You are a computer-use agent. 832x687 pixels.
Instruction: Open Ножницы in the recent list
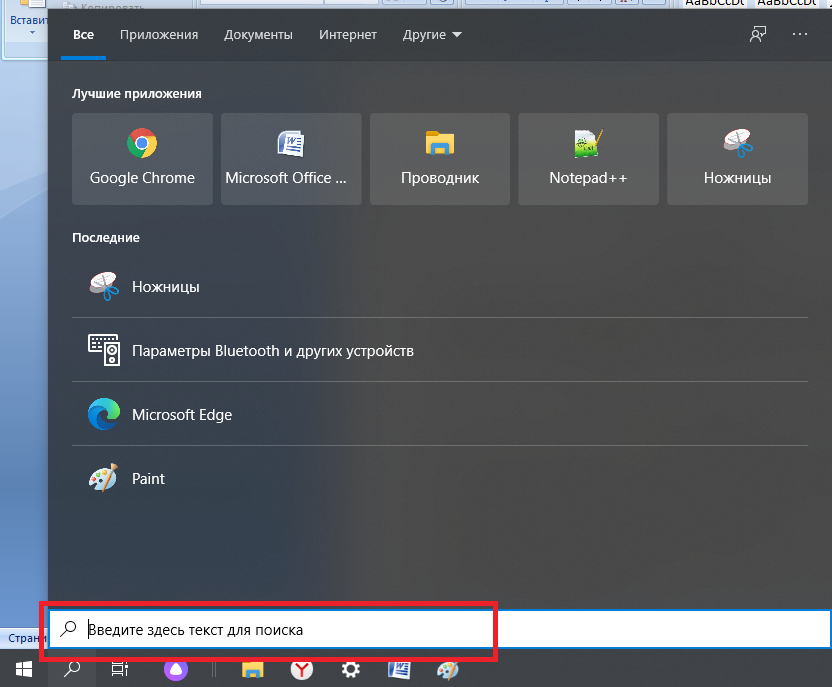click(440, 286)
